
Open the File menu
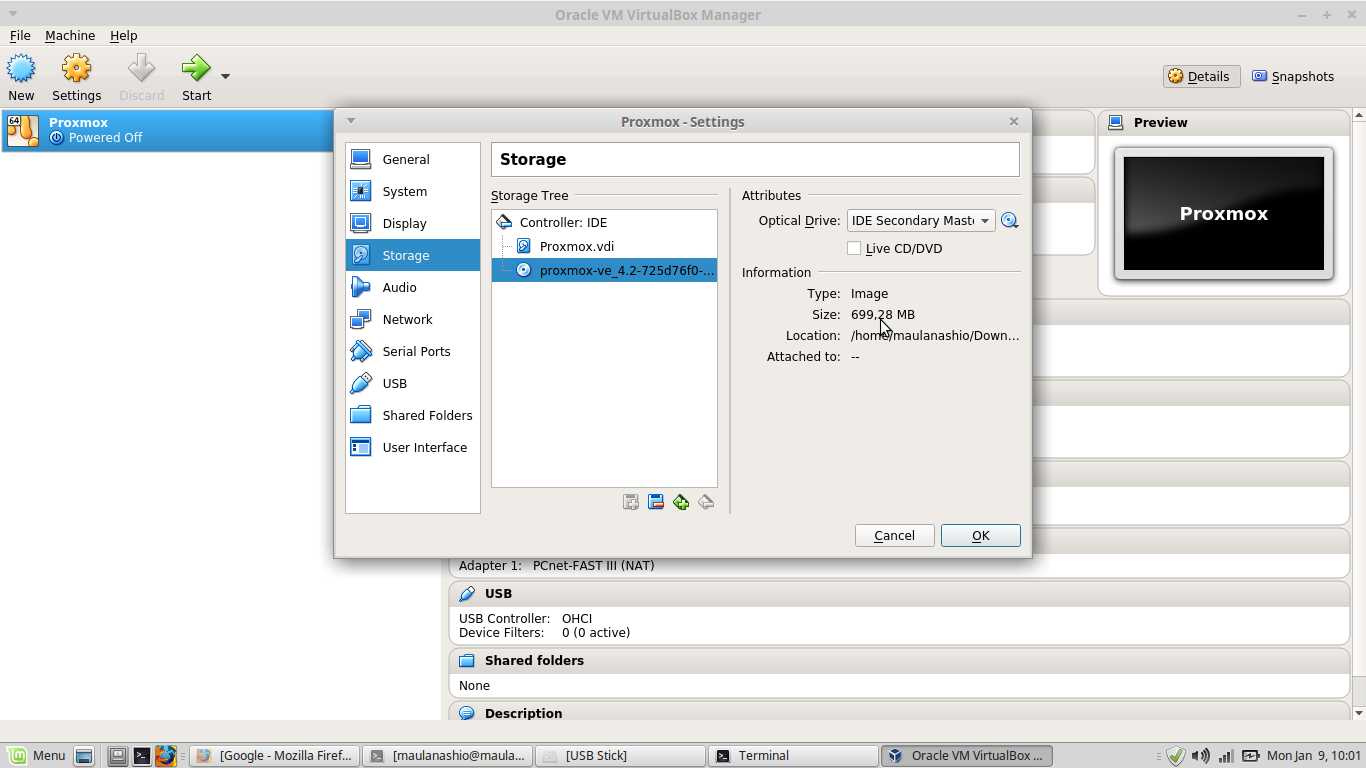20,35
